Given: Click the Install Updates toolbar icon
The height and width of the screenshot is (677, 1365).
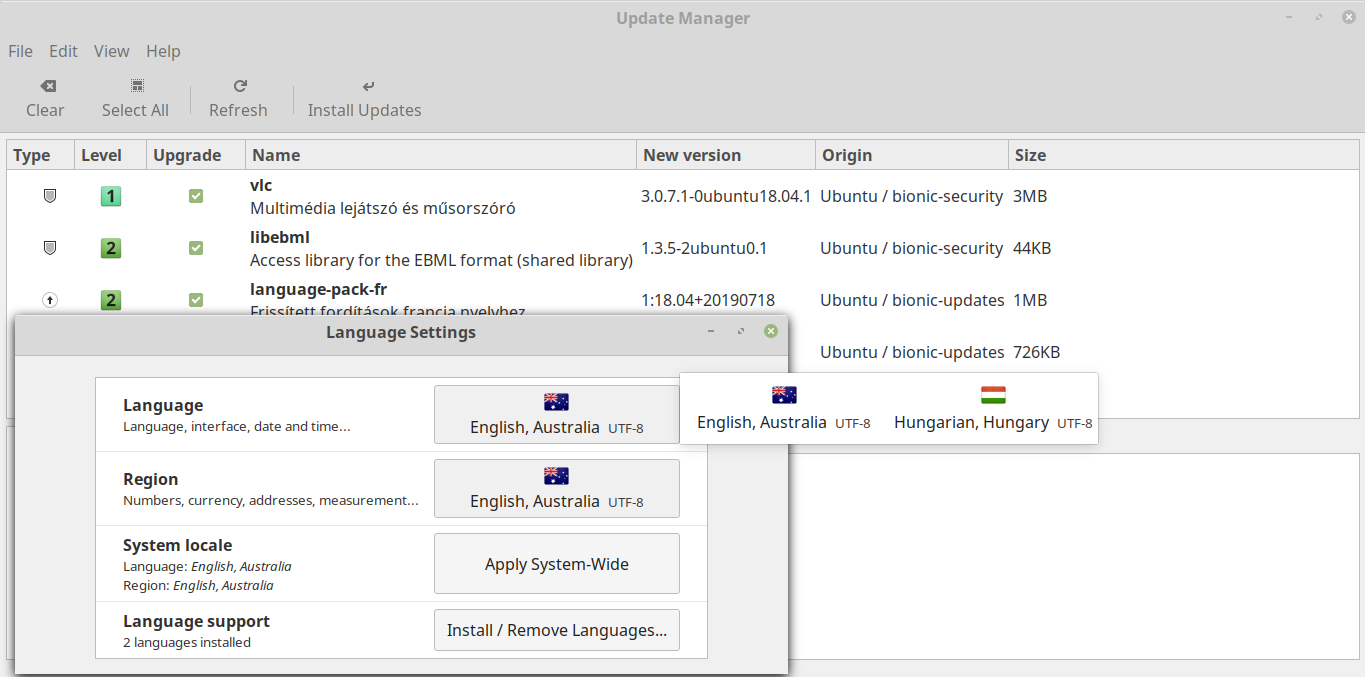Looking at the screenshot, I should coord(364,97).
